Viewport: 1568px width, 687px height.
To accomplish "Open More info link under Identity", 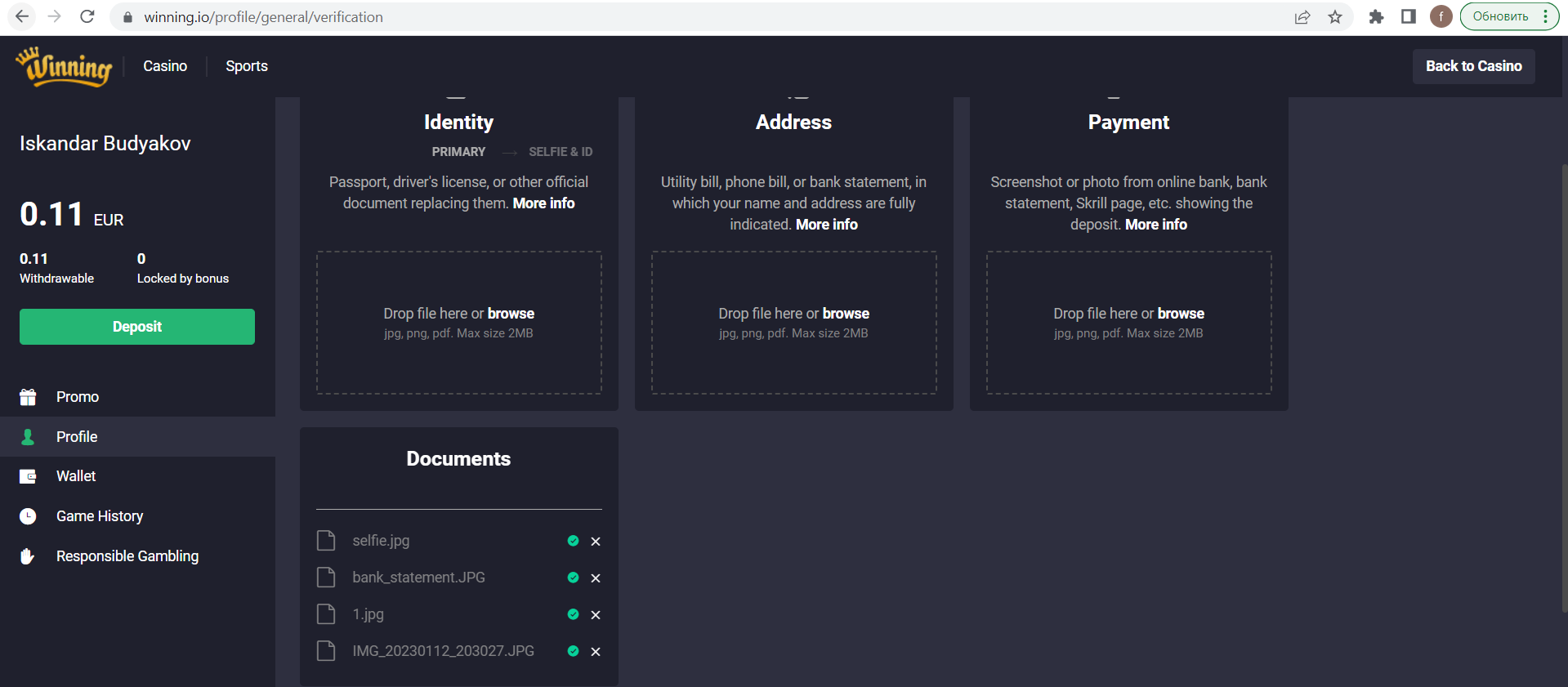I will [543, 203].
